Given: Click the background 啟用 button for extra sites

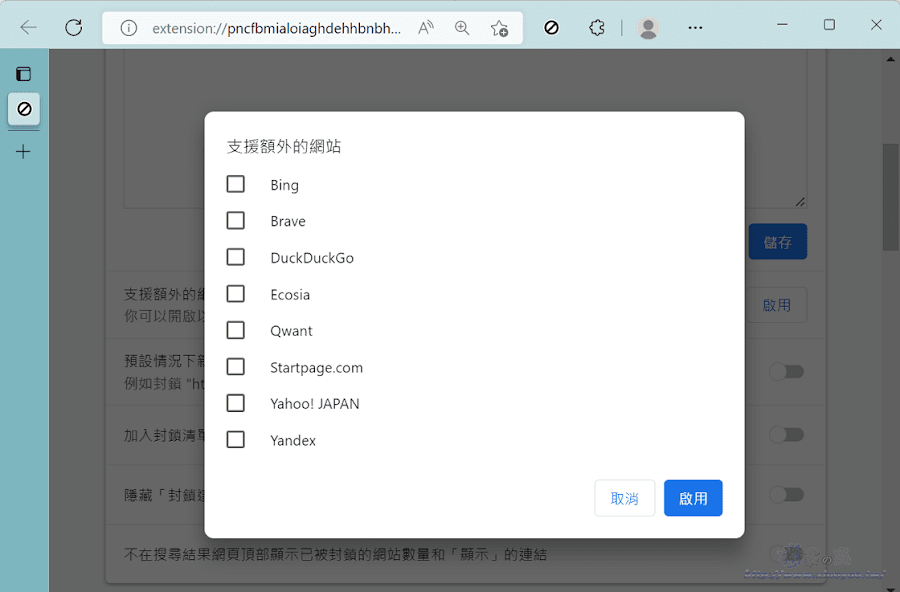Looking at the screenshot, I should pyautogui.click(x=777, y=305).
